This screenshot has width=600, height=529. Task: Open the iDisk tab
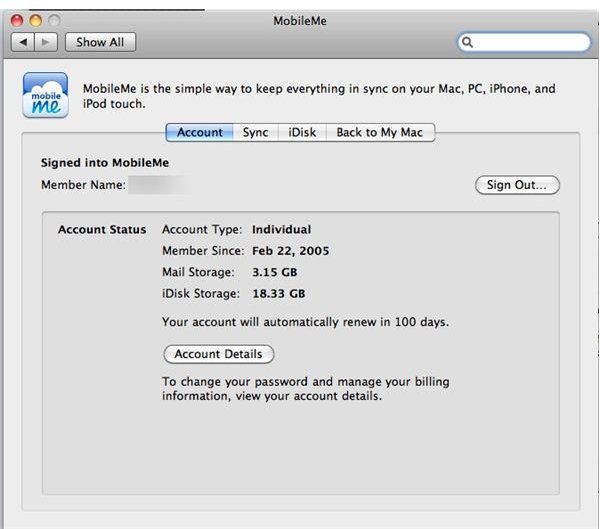[x=302, y=132]
